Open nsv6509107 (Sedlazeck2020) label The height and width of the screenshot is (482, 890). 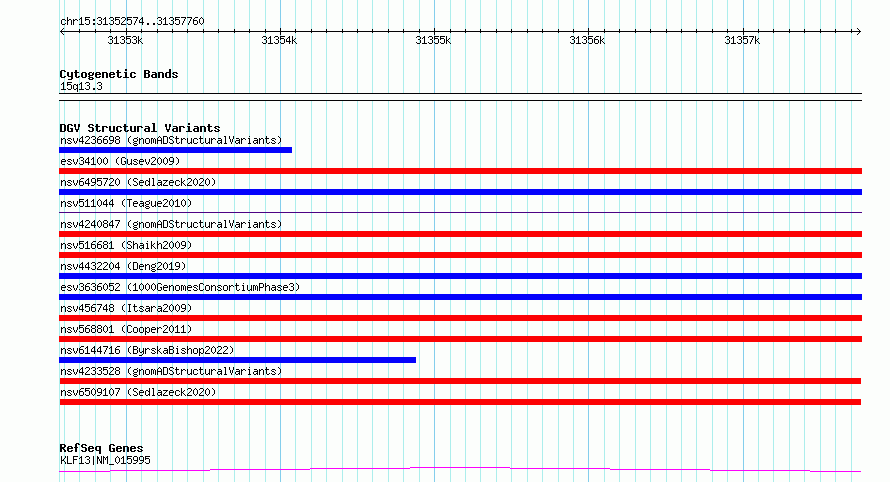[x=138, y=392]
